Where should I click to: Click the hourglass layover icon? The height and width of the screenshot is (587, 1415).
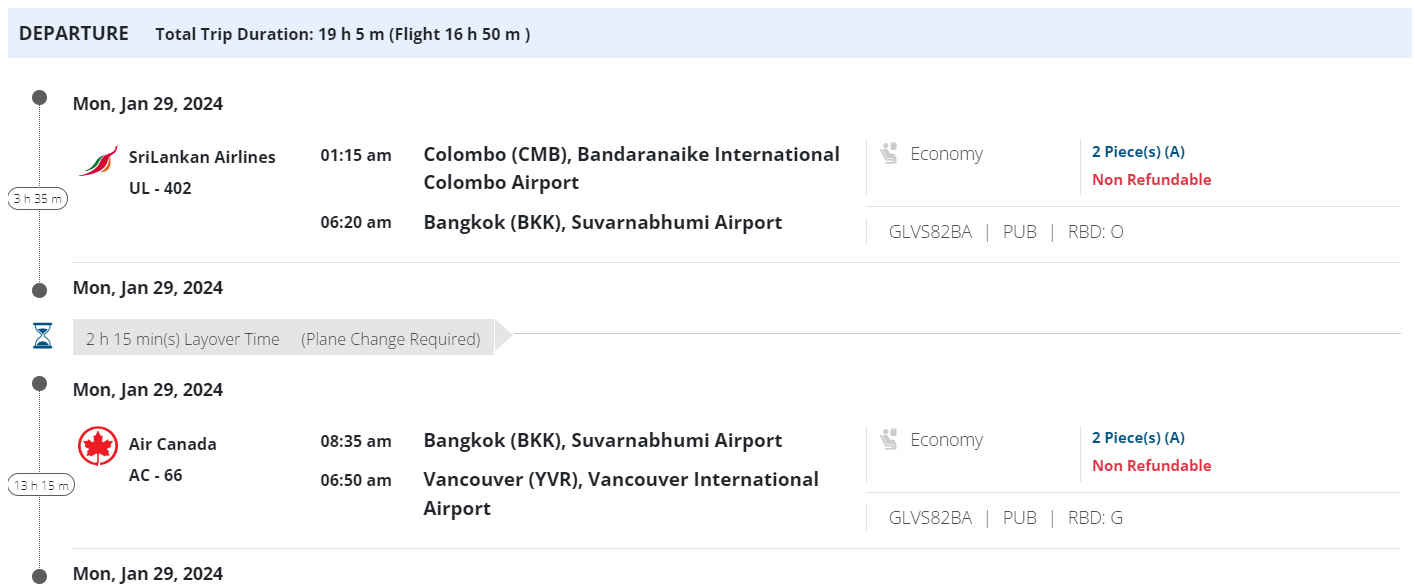coord(42,337)
